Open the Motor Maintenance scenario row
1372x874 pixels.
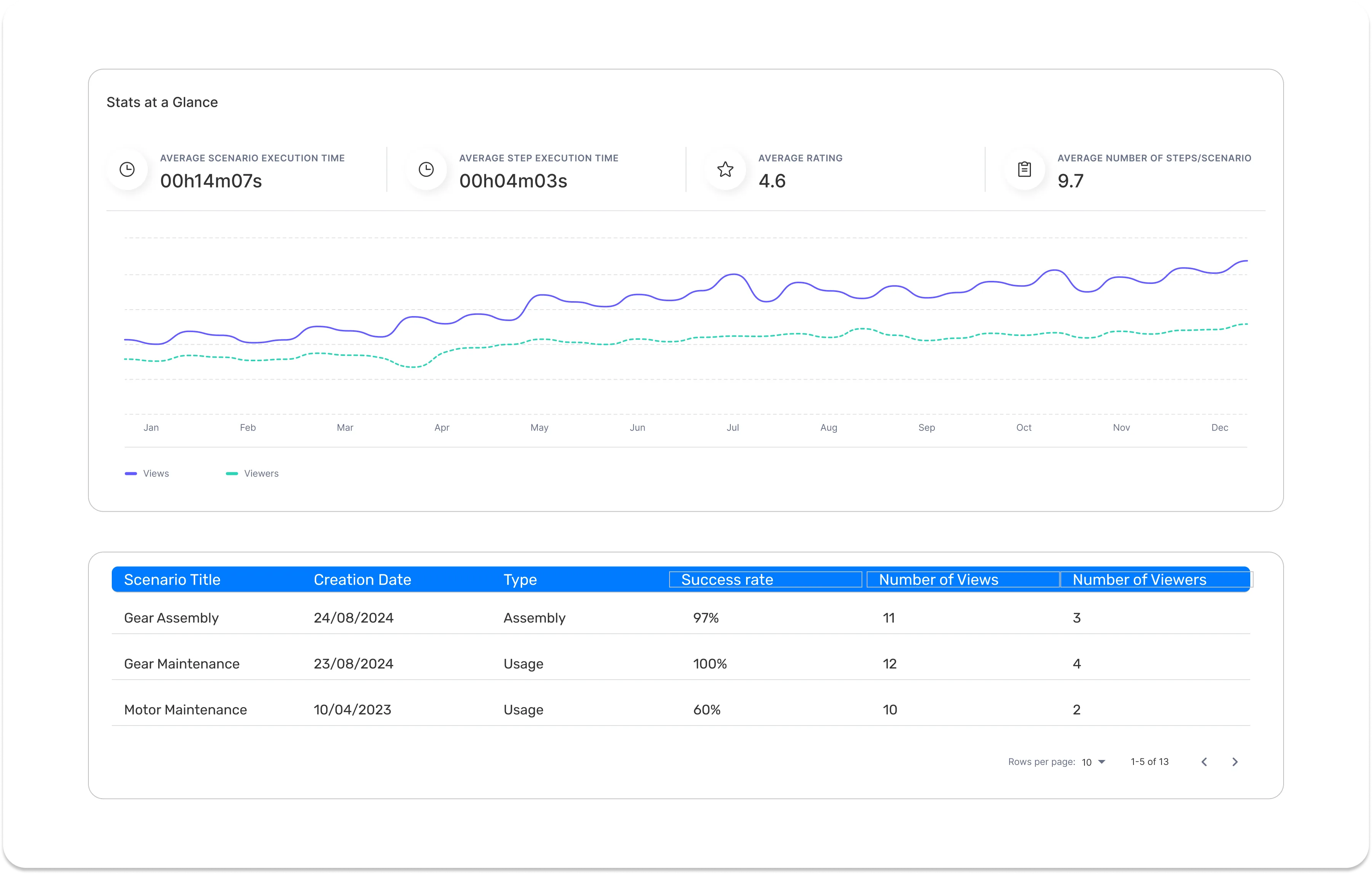(x=185, y=709)
